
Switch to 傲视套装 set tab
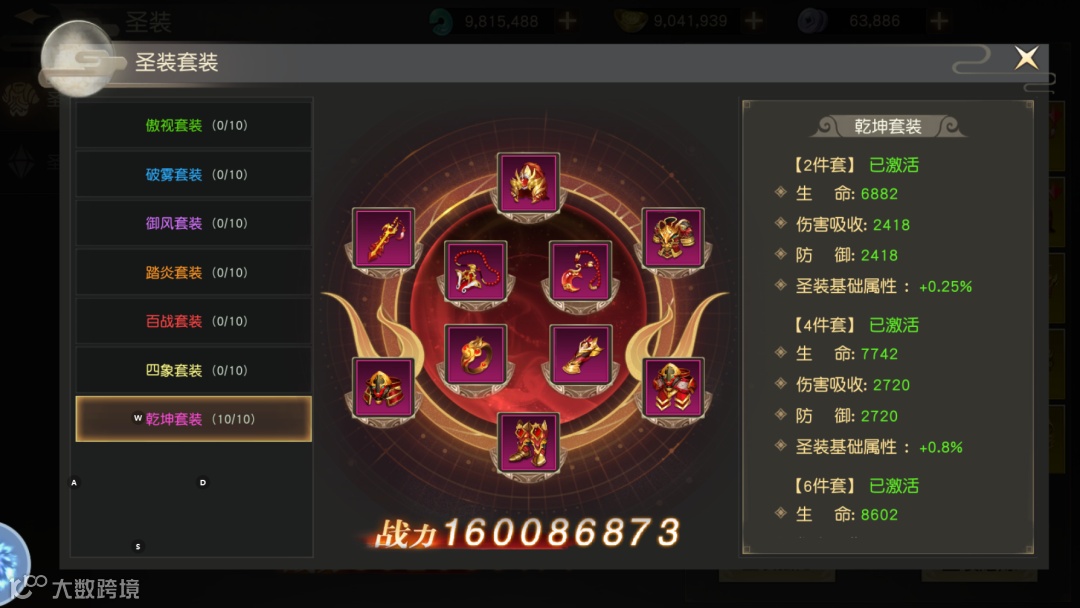pyautogui.click(x=194, y=125)
